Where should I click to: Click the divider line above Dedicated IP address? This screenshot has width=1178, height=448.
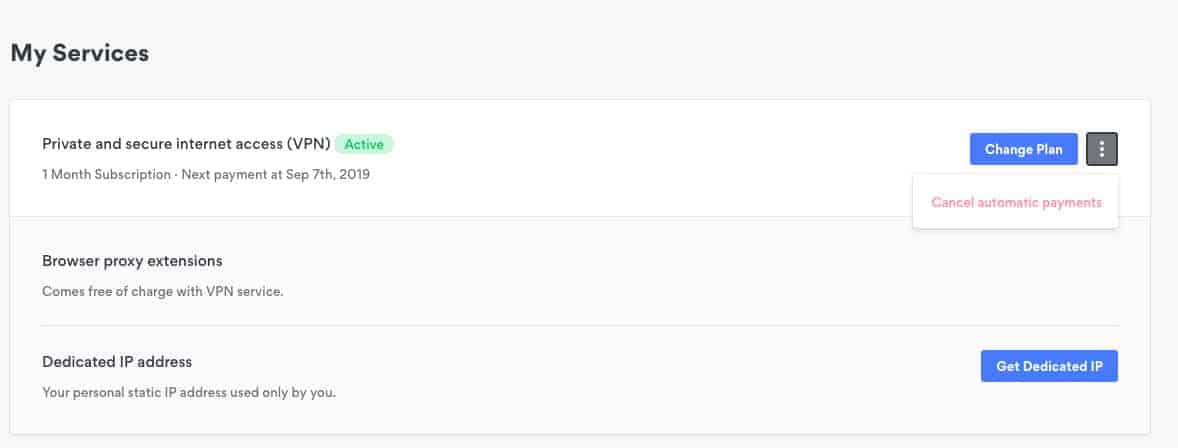coord(580,325)
